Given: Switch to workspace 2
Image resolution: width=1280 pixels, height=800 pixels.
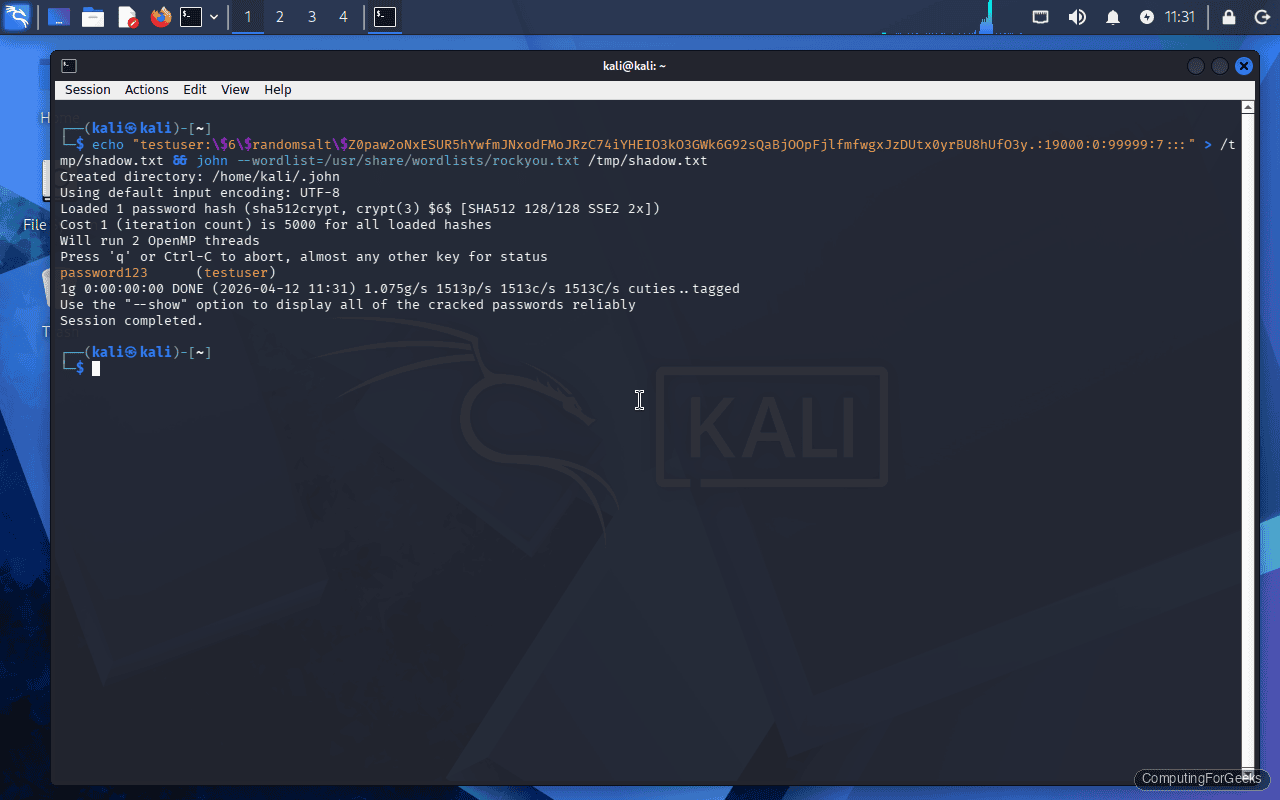Looking at the screenshot, I should coord(279,17).
